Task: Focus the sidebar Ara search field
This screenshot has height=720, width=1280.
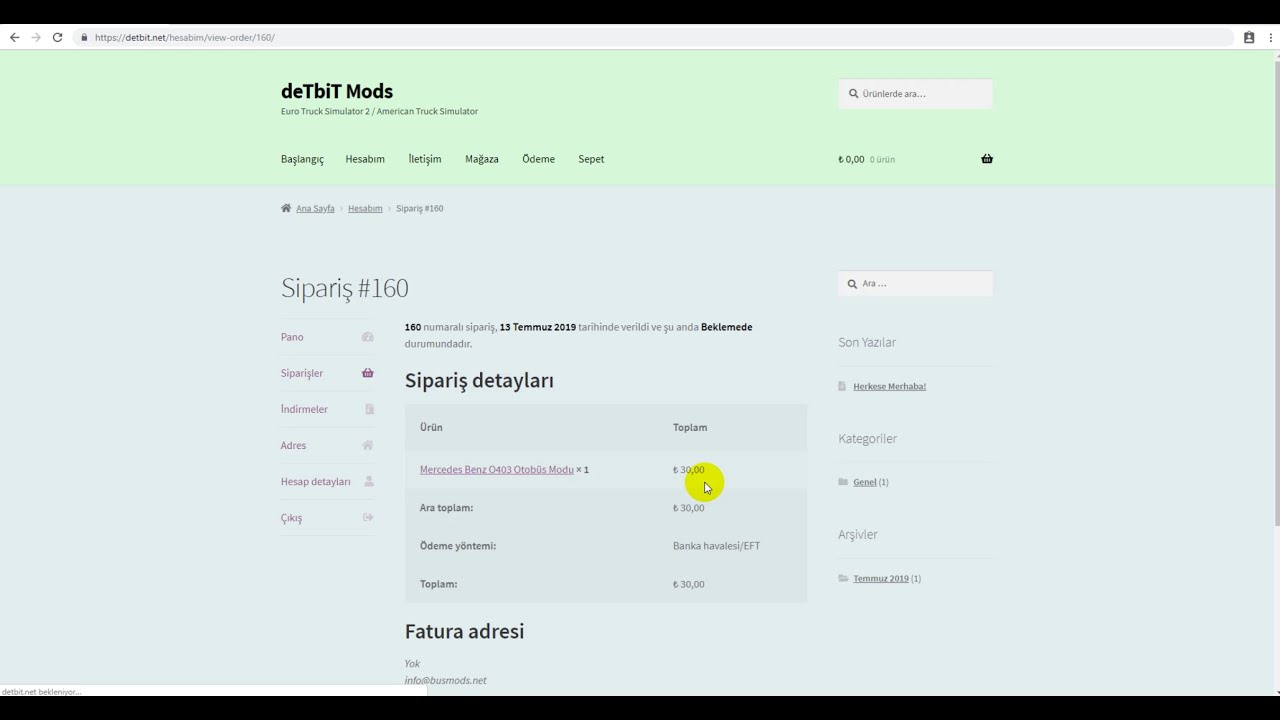Action: (916, 283)
